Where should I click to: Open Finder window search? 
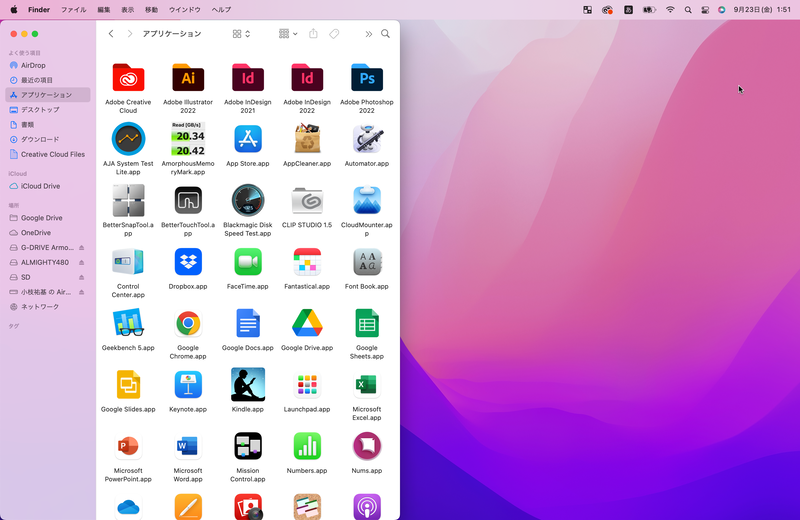(386, 34)
